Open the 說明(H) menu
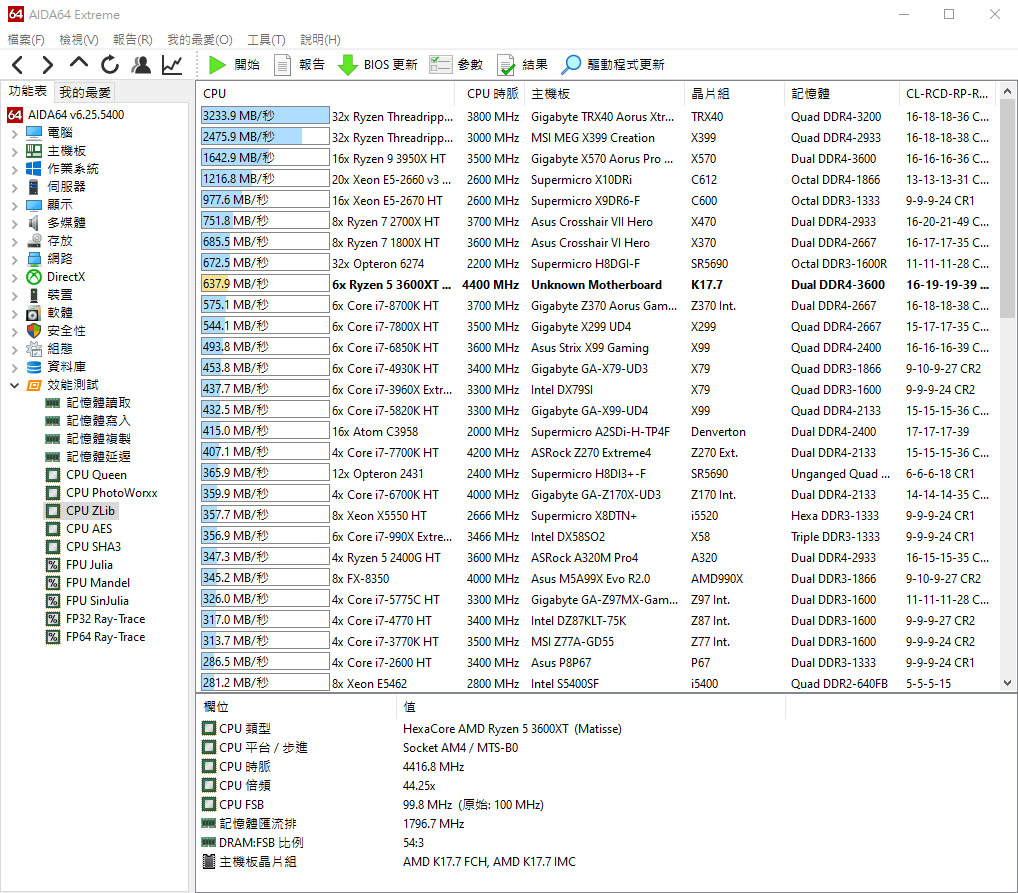 tap(320, 40)
